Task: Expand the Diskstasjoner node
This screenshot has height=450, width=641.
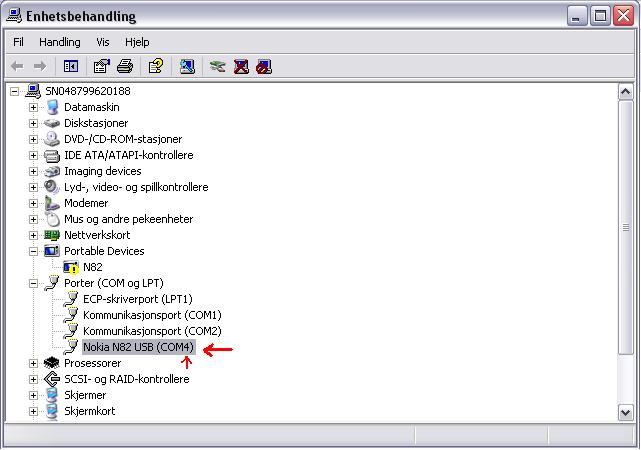Action: tap(33, 123)
